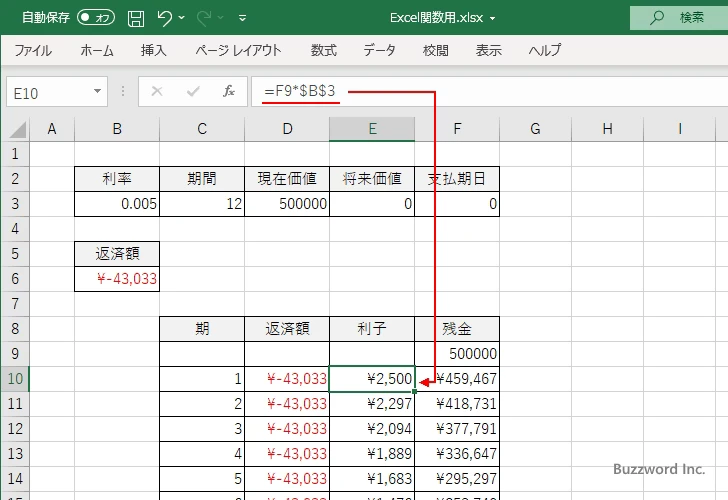Screen dimensions: 728x500
Task: Click the 期 header cell
Action: (202, 329)
